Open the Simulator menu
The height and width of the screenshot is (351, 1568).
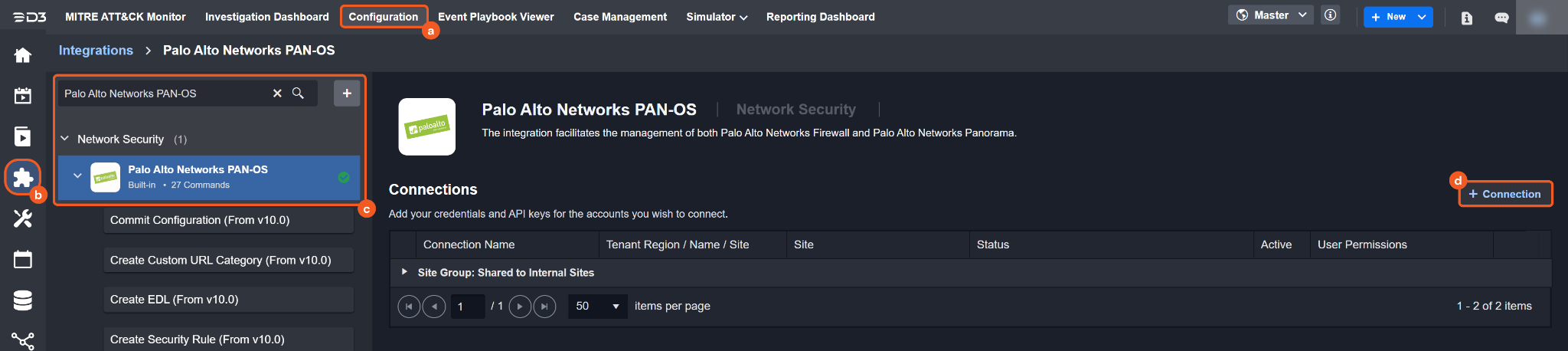tap(716, 17)
